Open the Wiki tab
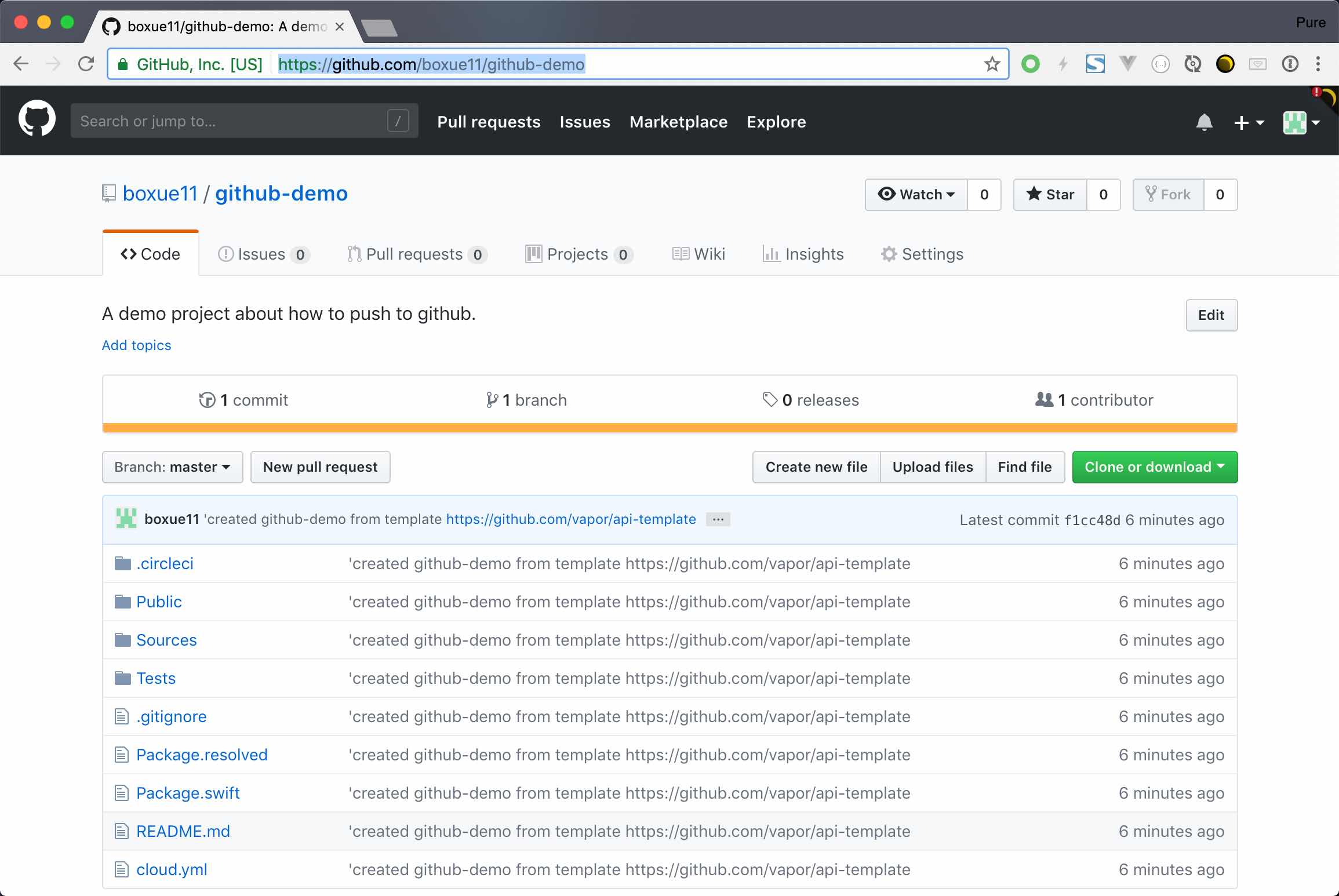This screenshot has width=1339, height=896. click(698, 254)
